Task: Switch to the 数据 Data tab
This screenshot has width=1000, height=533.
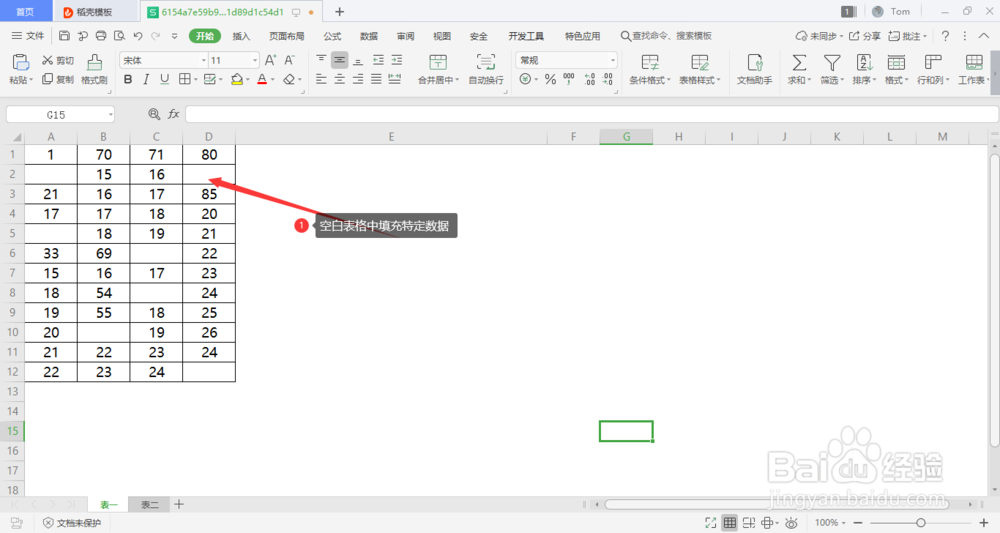Action: pyautogui.click(x=369, y=36)
